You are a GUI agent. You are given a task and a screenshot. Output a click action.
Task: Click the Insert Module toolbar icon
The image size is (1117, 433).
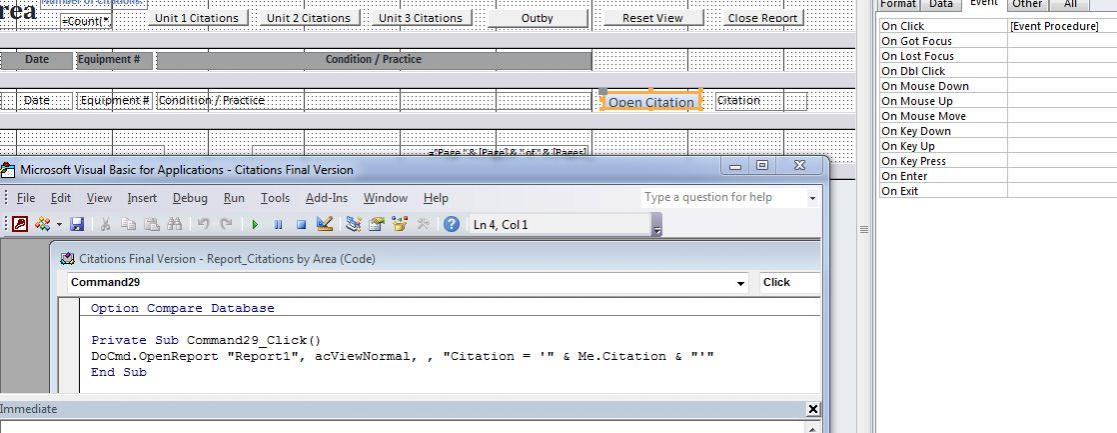point(43,224)
